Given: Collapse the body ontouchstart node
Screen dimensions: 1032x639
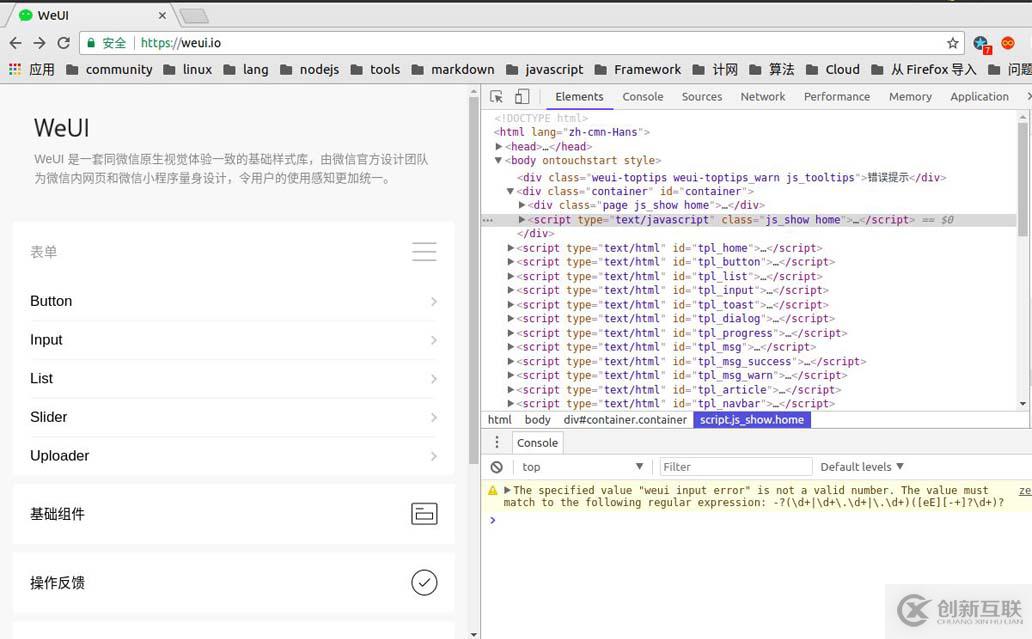Looking at the screenshot, I should click(x=498, y=159).
